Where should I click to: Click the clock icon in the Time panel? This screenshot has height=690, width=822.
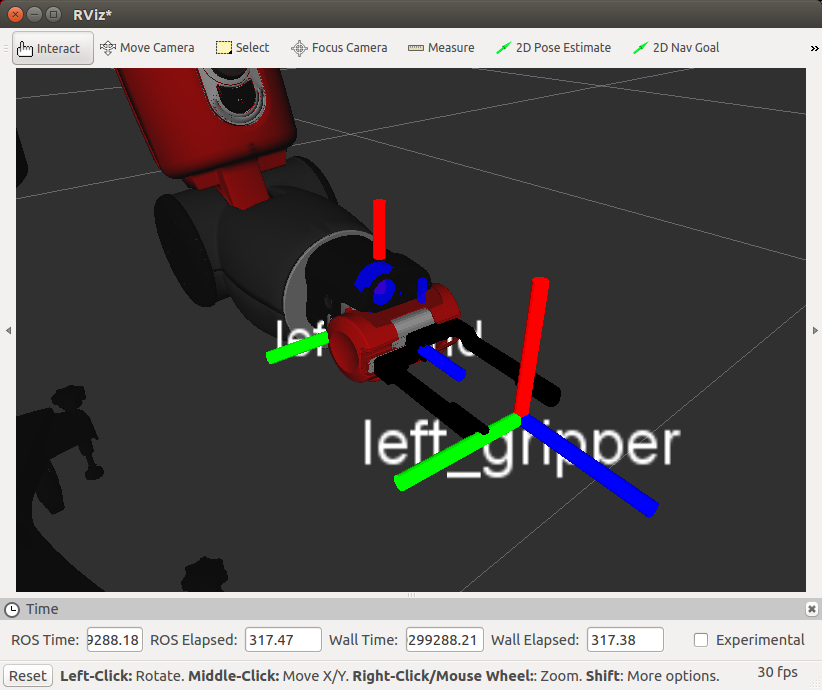point(12,609)
